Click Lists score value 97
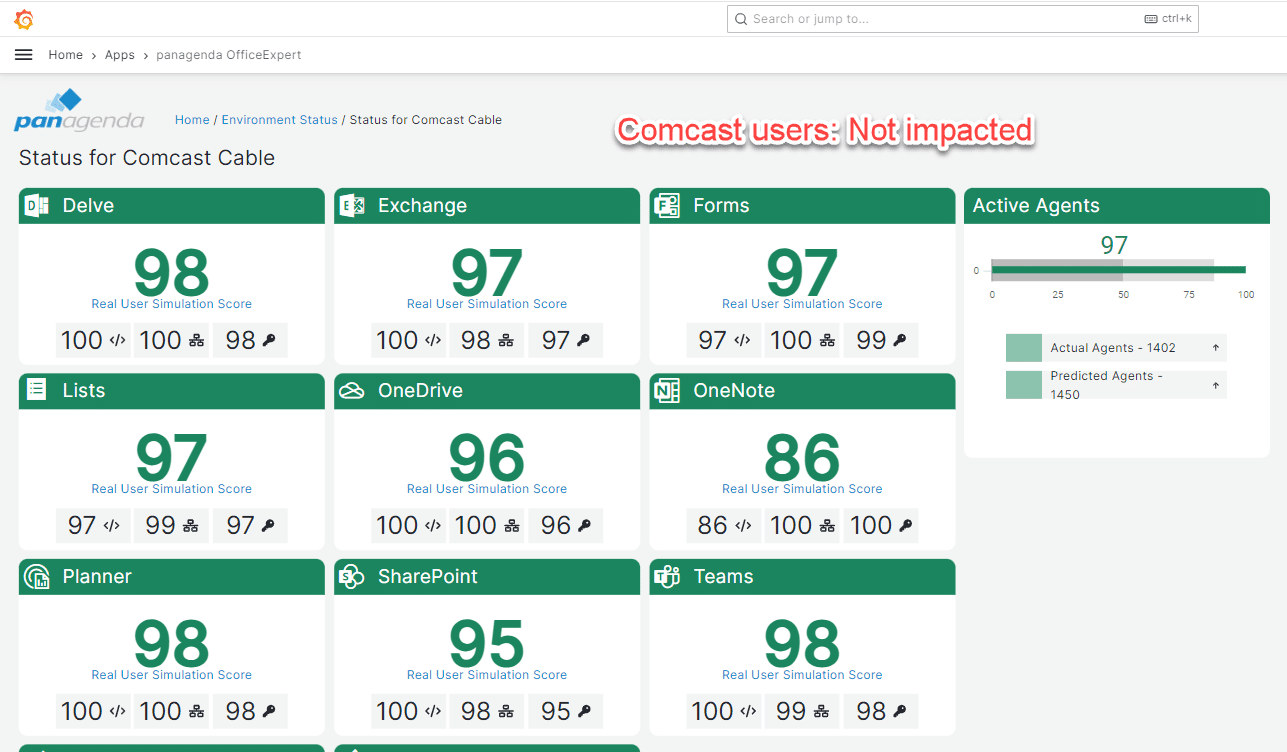This screenshot has width=1287, height=752. [x=172, y=459]
